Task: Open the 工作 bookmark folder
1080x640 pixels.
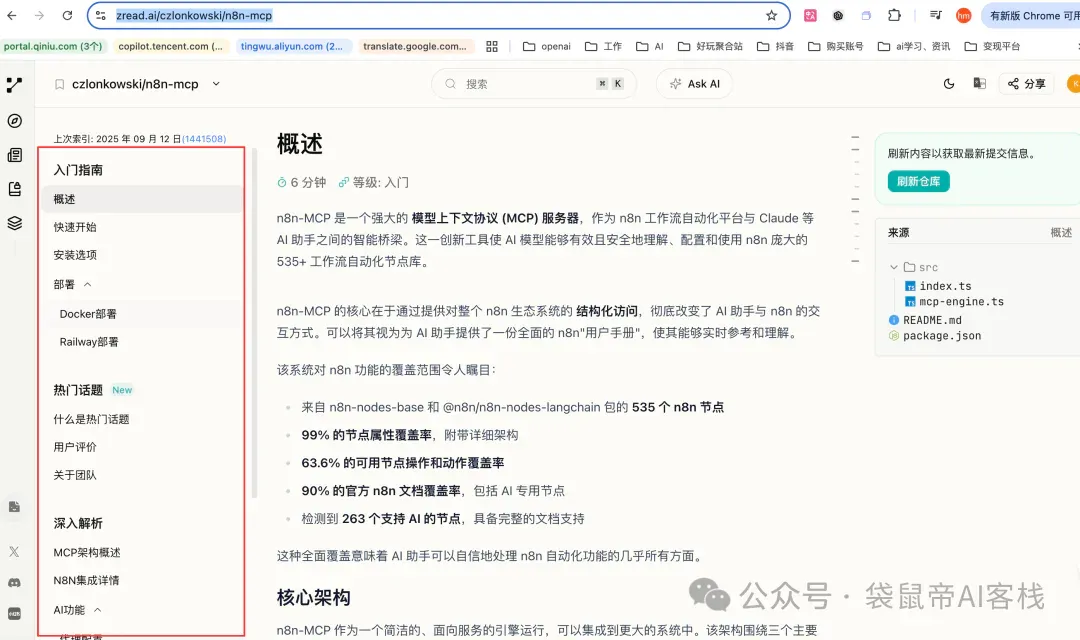Action: [603, 46]
